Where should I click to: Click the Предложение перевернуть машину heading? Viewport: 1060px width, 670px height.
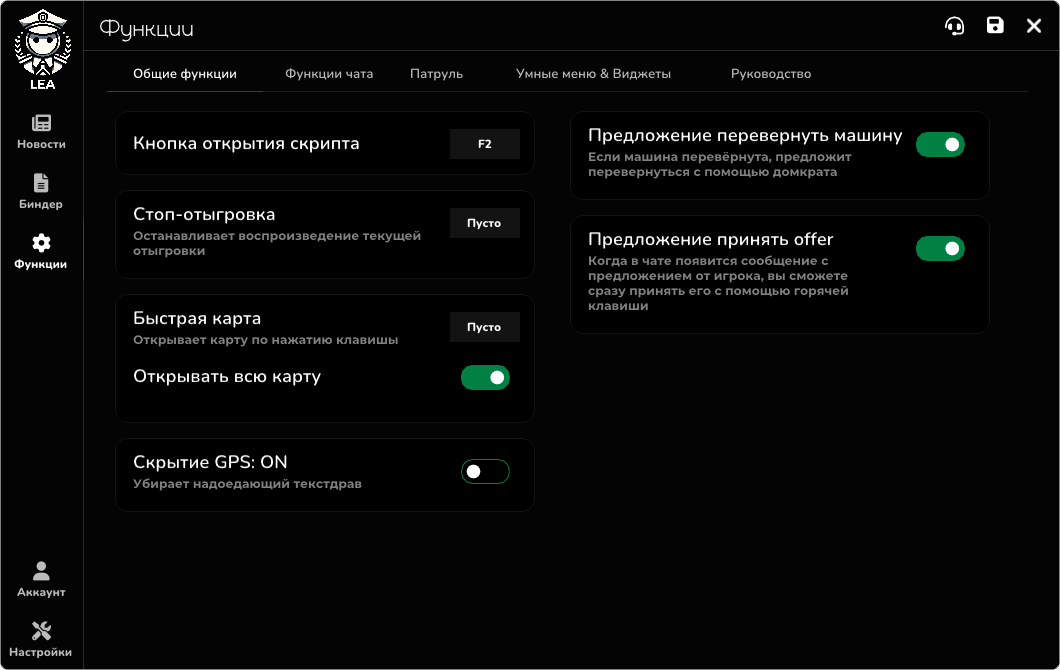pos(745,136)
